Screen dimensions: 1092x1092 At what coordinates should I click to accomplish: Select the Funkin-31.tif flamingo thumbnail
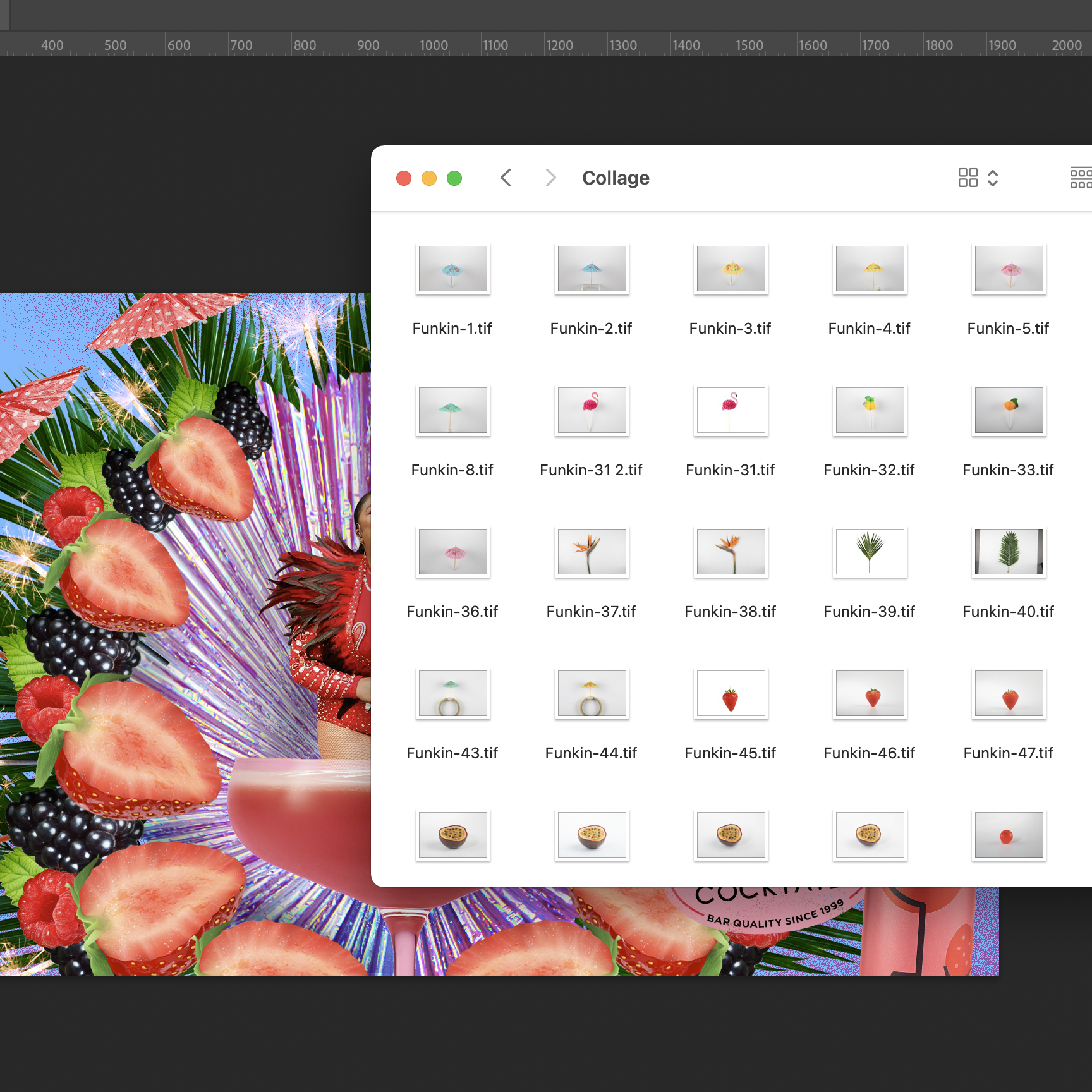point(731,410)
